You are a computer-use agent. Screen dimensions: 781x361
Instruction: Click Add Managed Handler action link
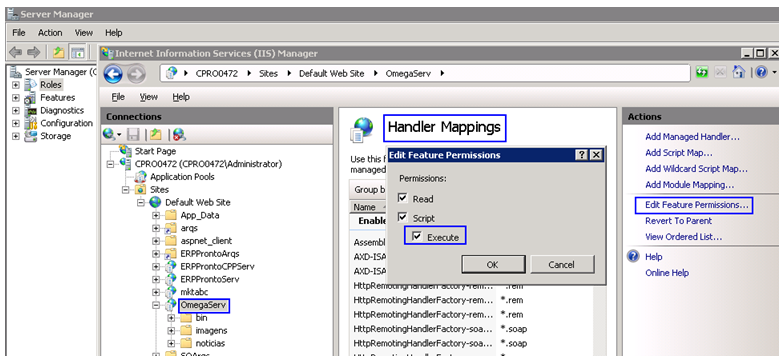click(x=692, y=136)
